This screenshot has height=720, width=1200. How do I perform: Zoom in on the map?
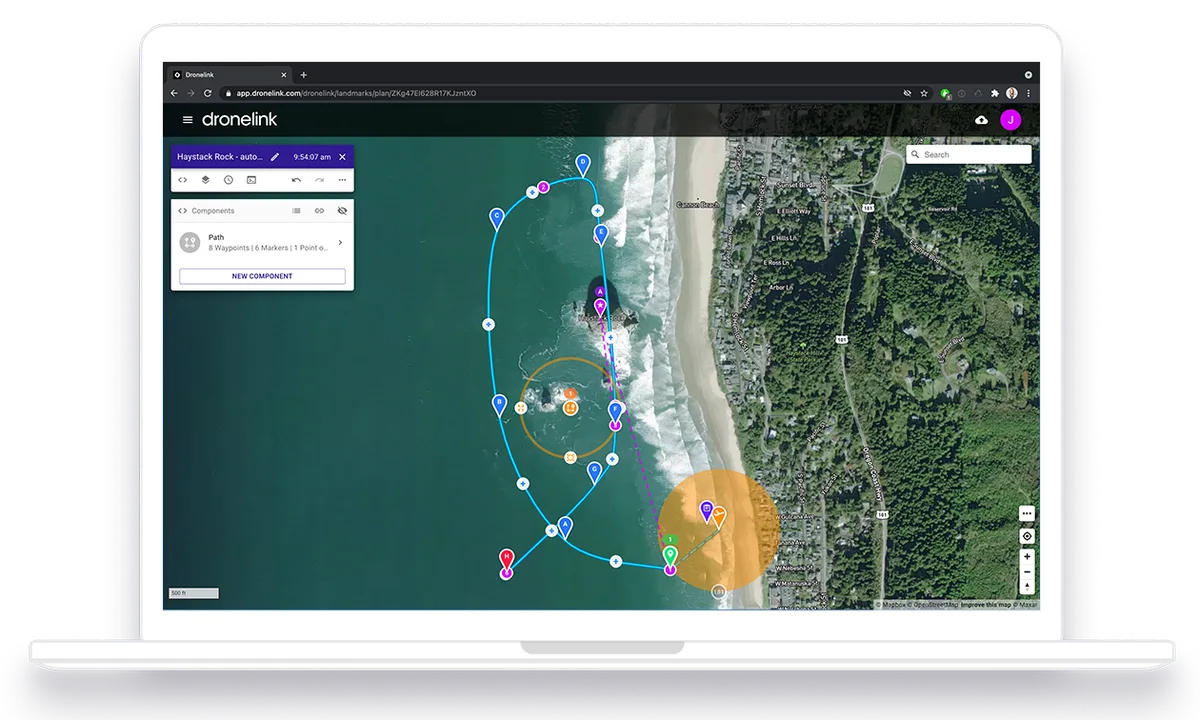[x=1027, y=556]
